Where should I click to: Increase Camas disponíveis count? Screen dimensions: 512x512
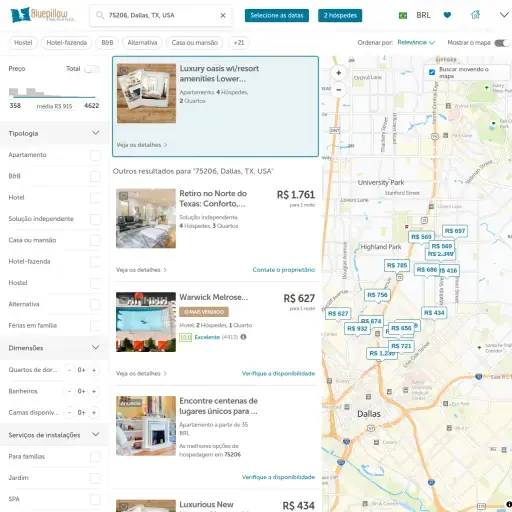94,413
